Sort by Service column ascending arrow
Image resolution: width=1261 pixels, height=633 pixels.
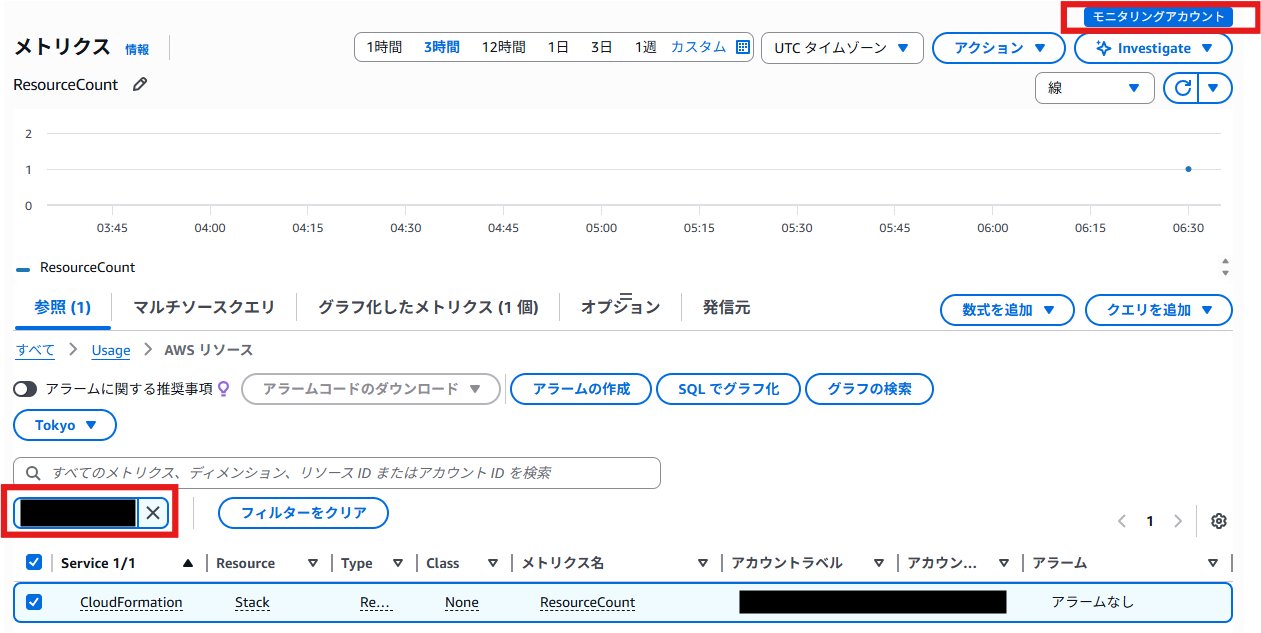188,563
